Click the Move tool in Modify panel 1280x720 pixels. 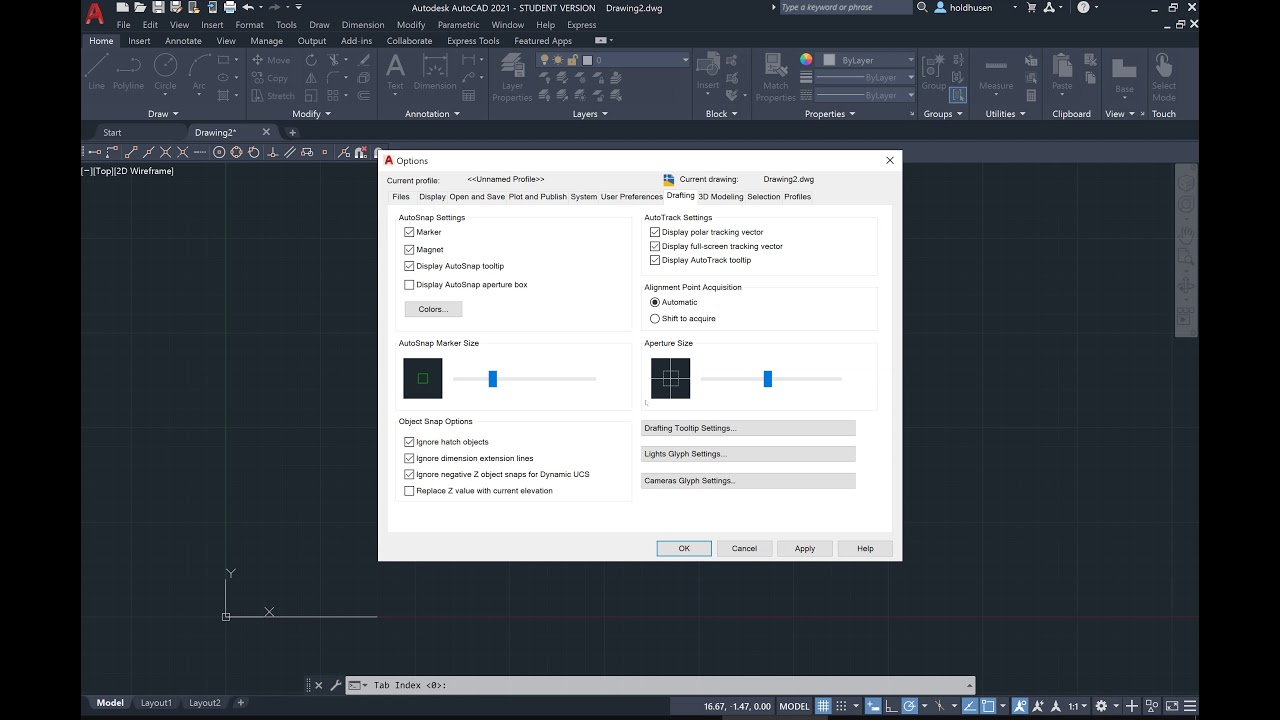(x=270, y=60)
